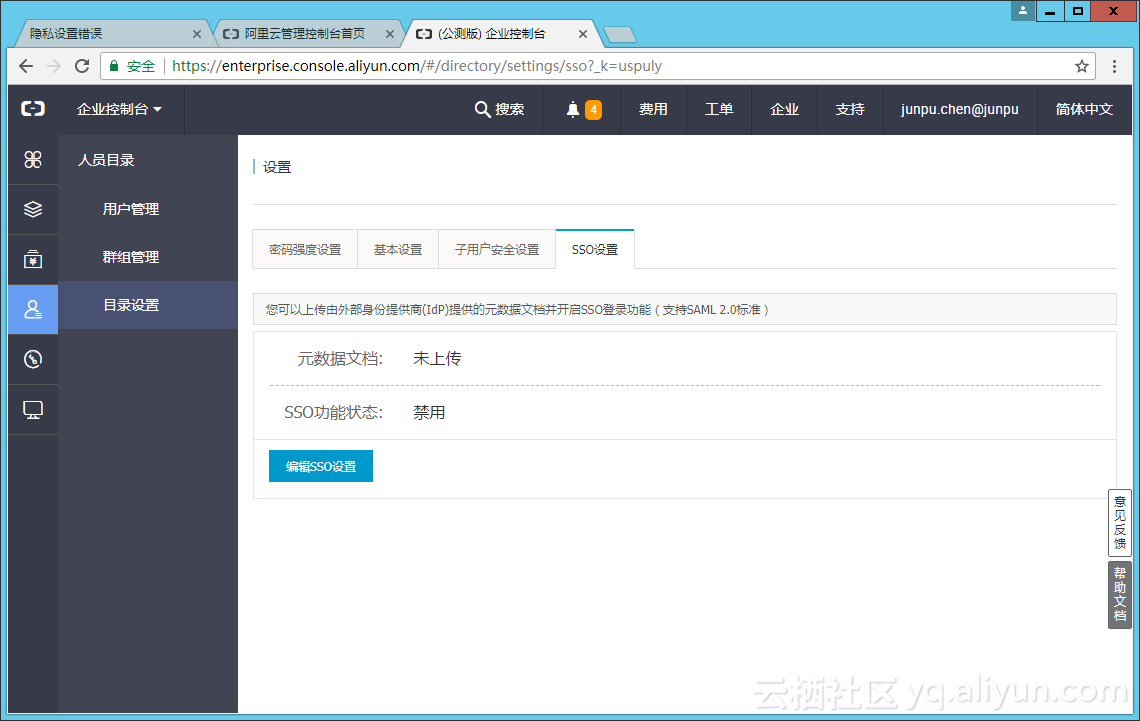
Task: Open notifications via the bell showing 4
Action: click(x=581, y=110)
